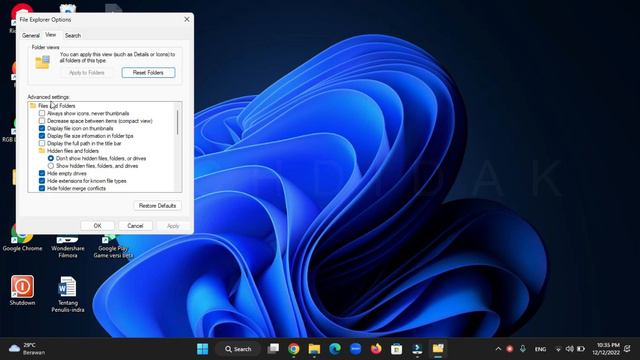The width and height of the screenshot is (640, 360).
Task: Uncheck Display file icon on thumbnails
Action: pyautogui.click(x=42, y=128)
